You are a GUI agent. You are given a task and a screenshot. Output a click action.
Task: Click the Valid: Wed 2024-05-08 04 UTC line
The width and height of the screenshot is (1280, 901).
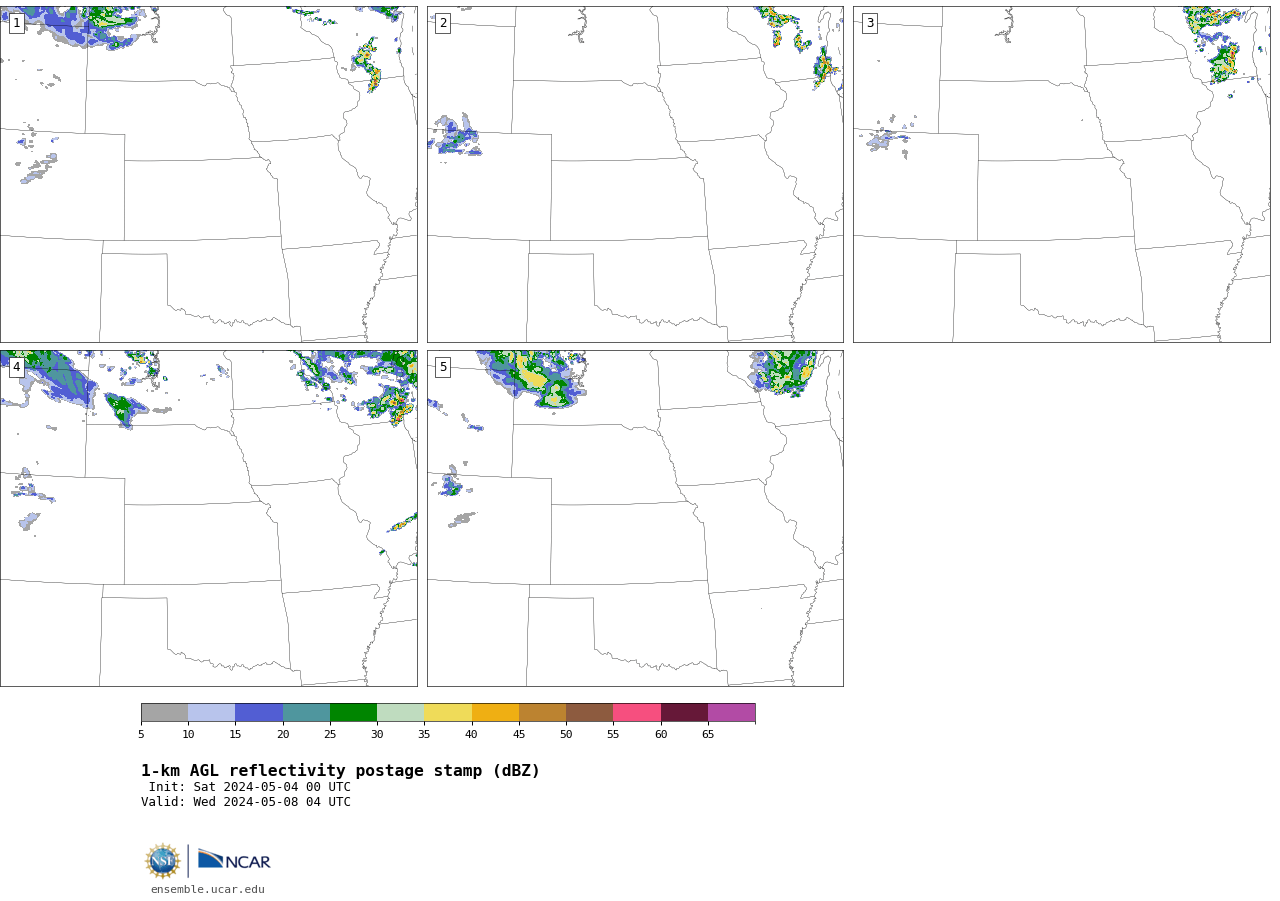[x=246, y=802]
